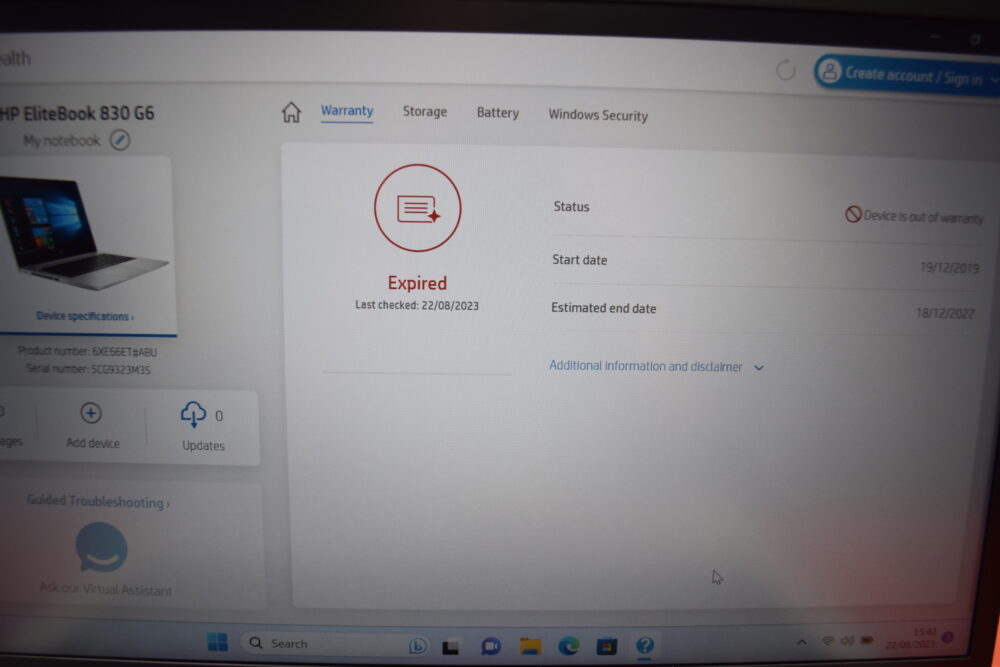Click the Wi-Fi tray icon

click(x=828, y=640)
